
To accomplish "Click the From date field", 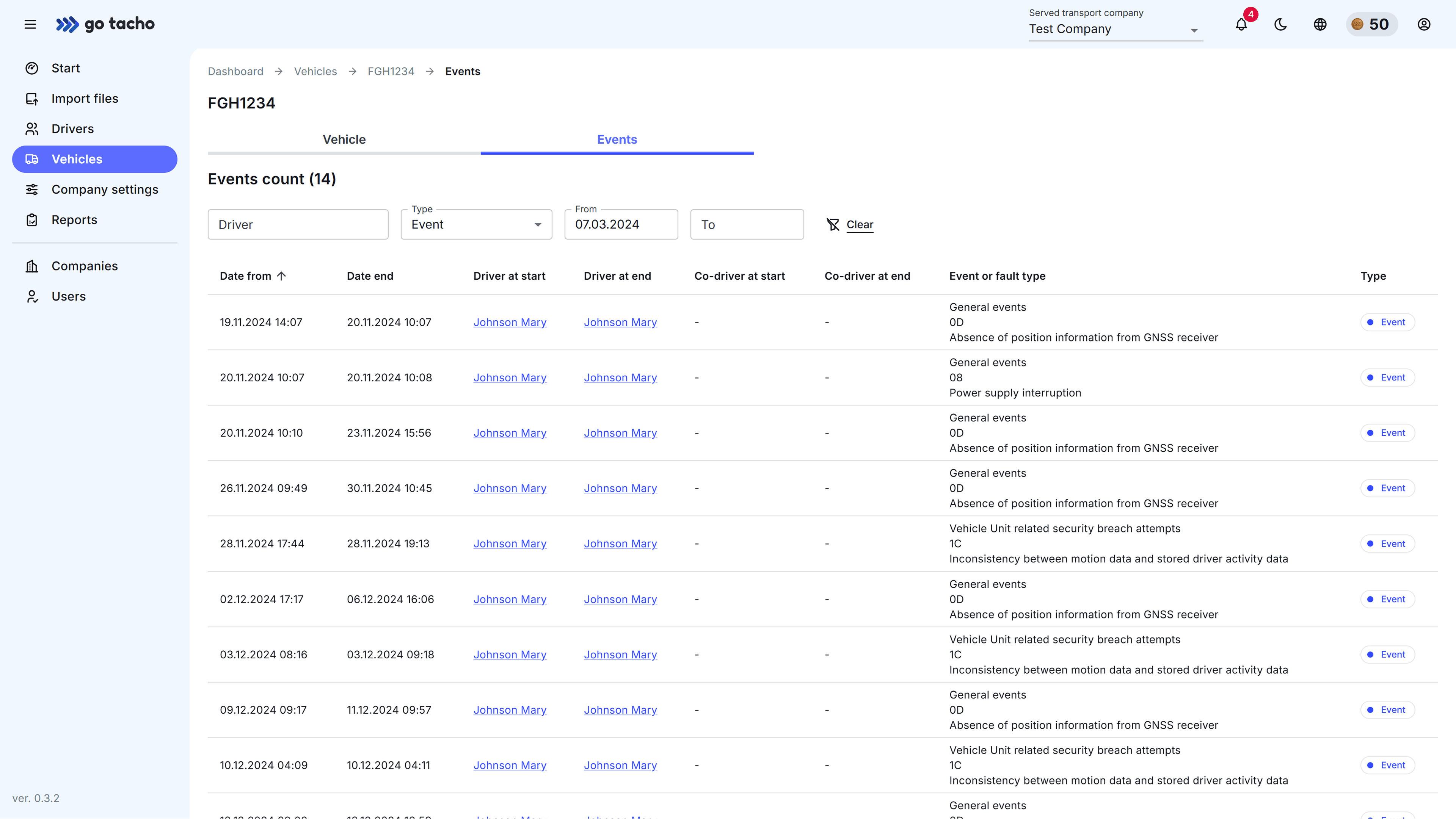I will pos(621,225).
